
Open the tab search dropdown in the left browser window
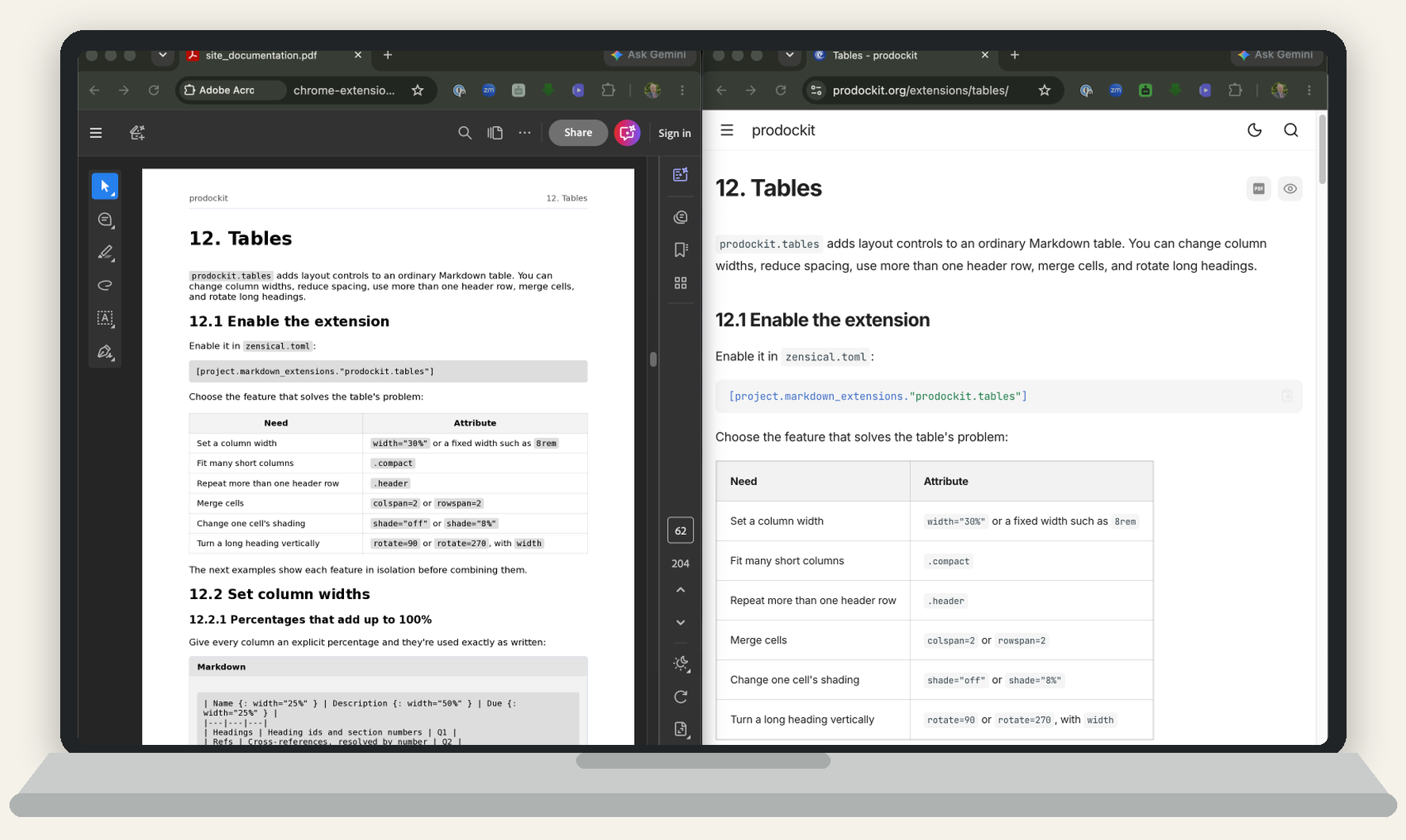pyautogui.click(x=162, y=55)
